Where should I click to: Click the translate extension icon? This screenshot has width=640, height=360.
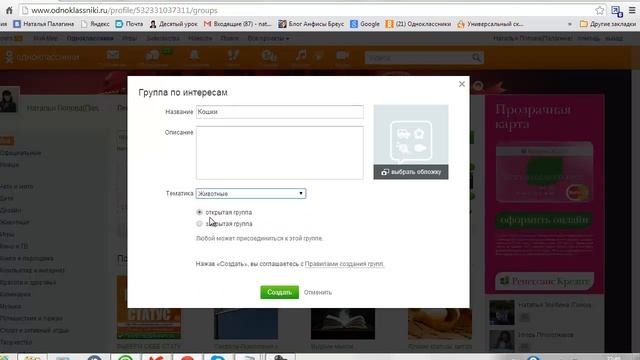617,11
